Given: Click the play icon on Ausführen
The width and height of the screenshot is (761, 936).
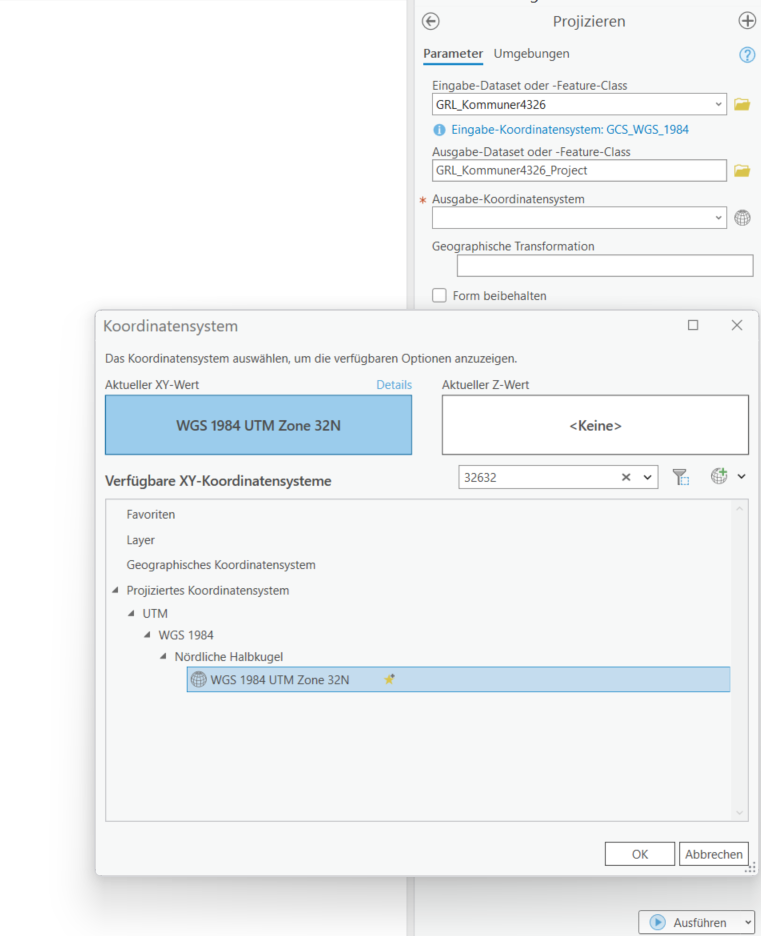Looking at the screenshot, I should pyautogui.click(x=657, y=922).
